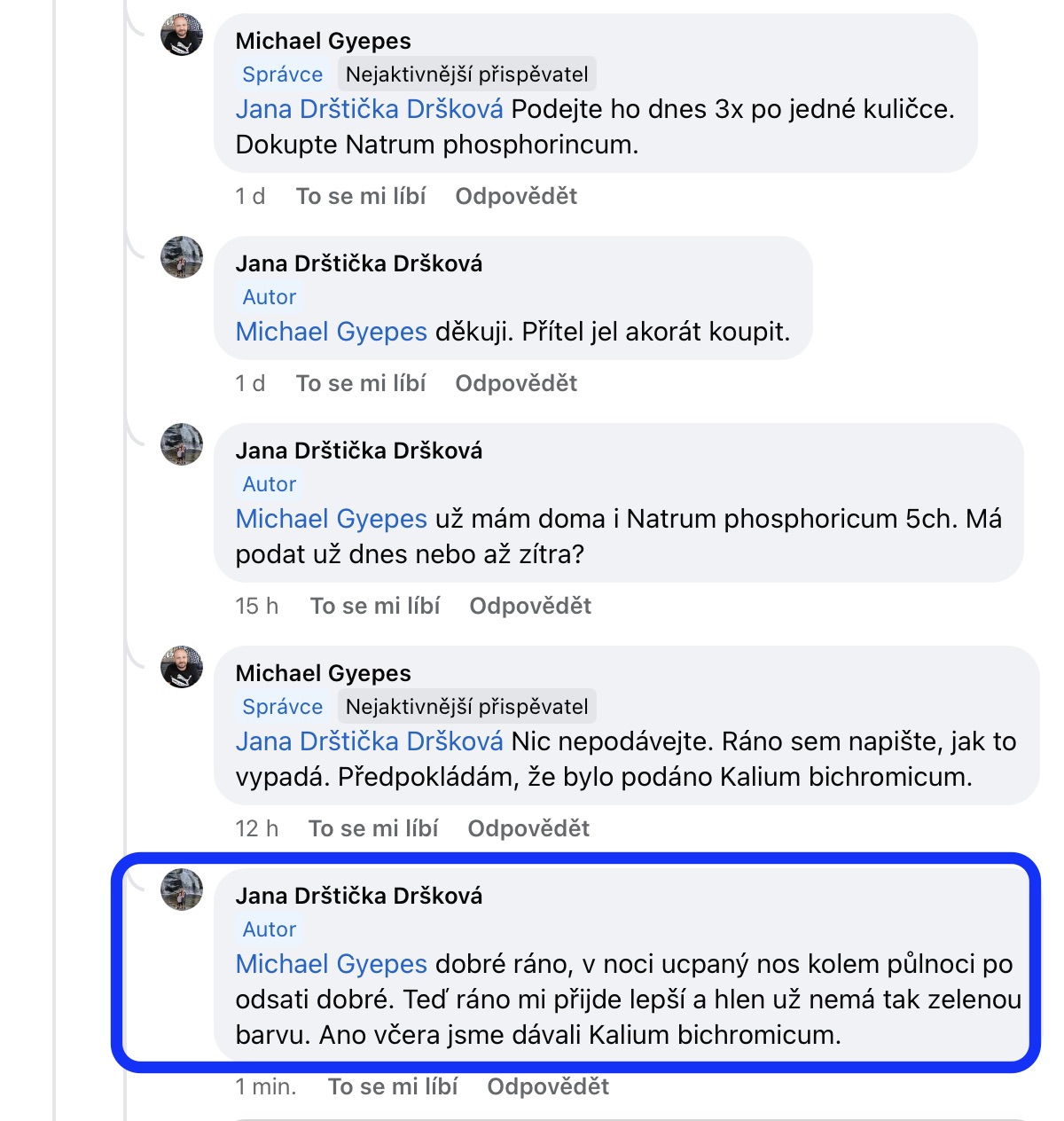Open the "1 min." timestamp link

(x=266, y=1086)
